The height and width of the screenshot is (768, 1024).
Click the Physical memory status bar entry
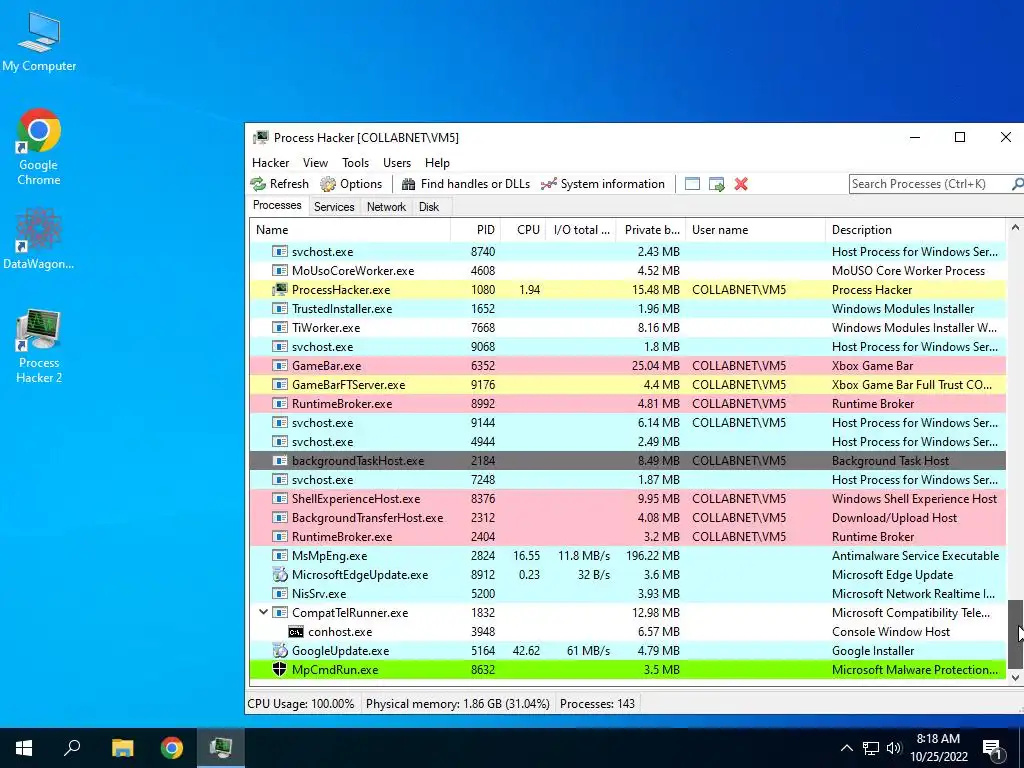pyautogui.click(x=457, y=703)
